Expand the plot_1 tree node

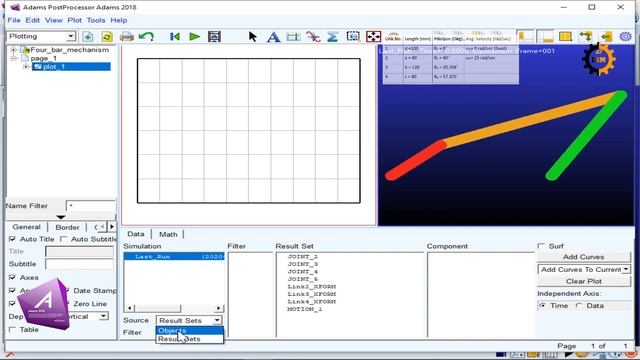[x=26, y=67]
